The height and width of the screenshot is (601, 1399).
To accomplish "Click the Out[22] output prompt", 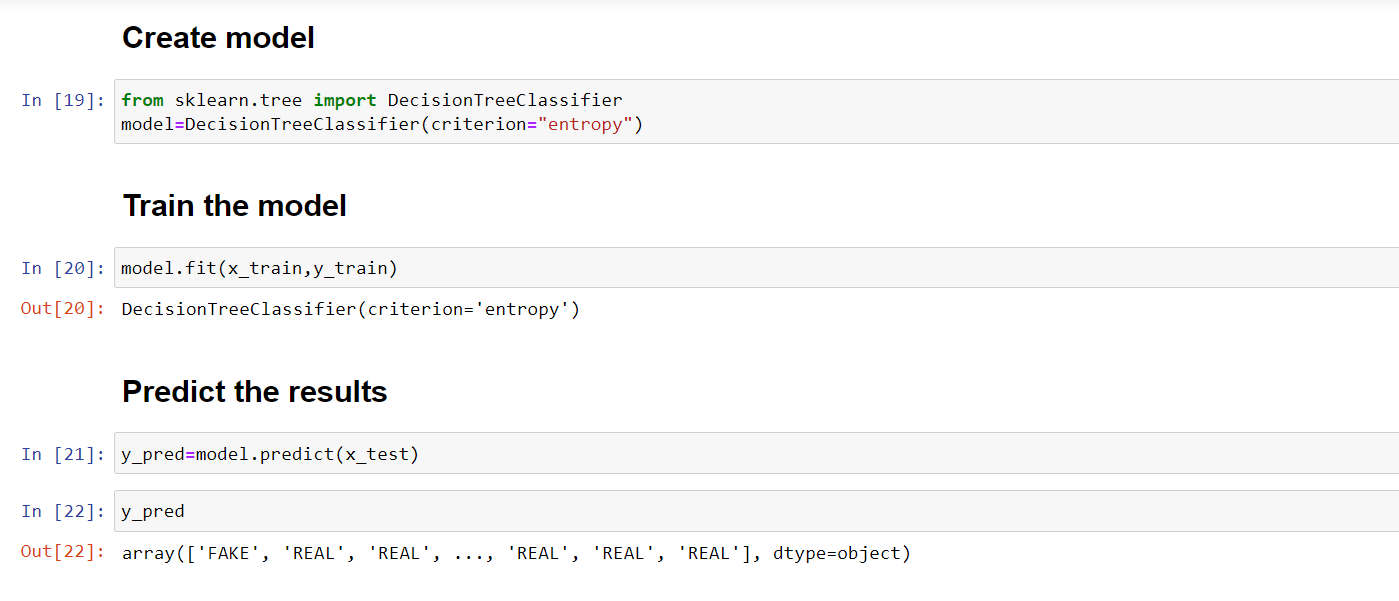I will [63, 552].
